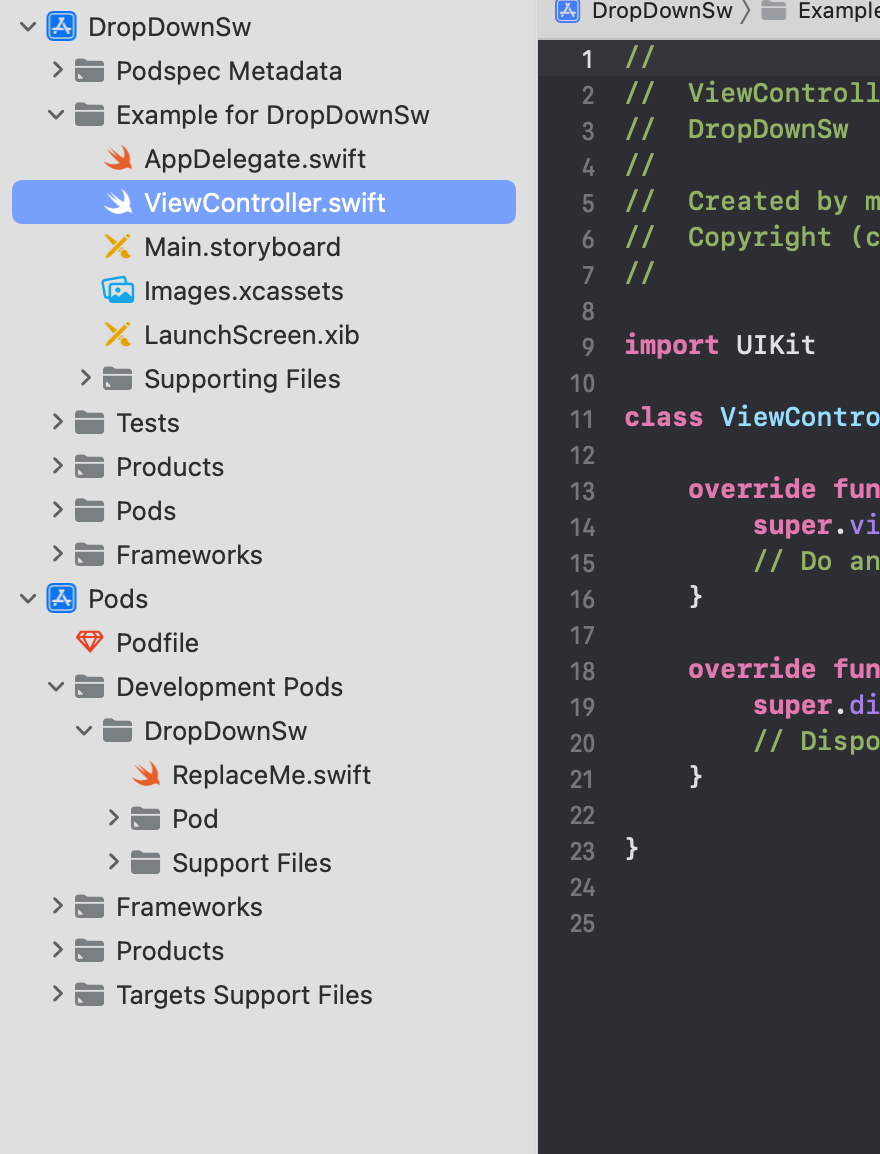Click the Created by comment line
Image resolution: width=880 pixels, height=1154 pixels.
click(x=752, y=201)
